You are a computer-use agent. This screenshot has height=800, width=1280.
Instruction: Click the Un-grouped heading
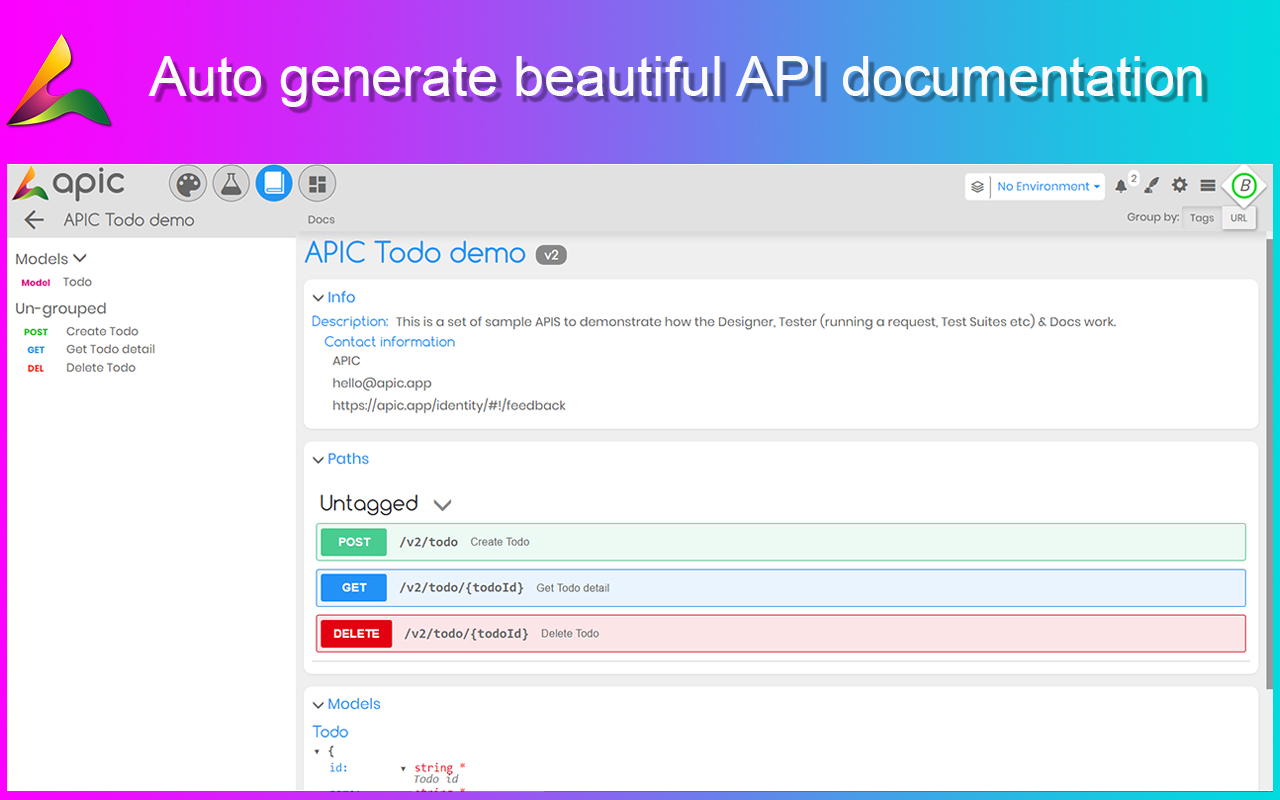click(61, 309)
